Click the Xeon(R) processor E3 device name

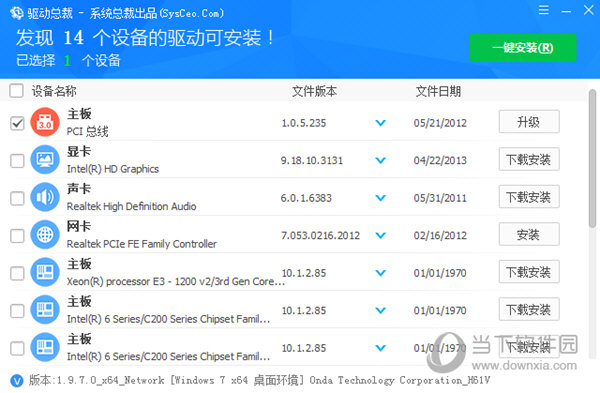(176, 281)
